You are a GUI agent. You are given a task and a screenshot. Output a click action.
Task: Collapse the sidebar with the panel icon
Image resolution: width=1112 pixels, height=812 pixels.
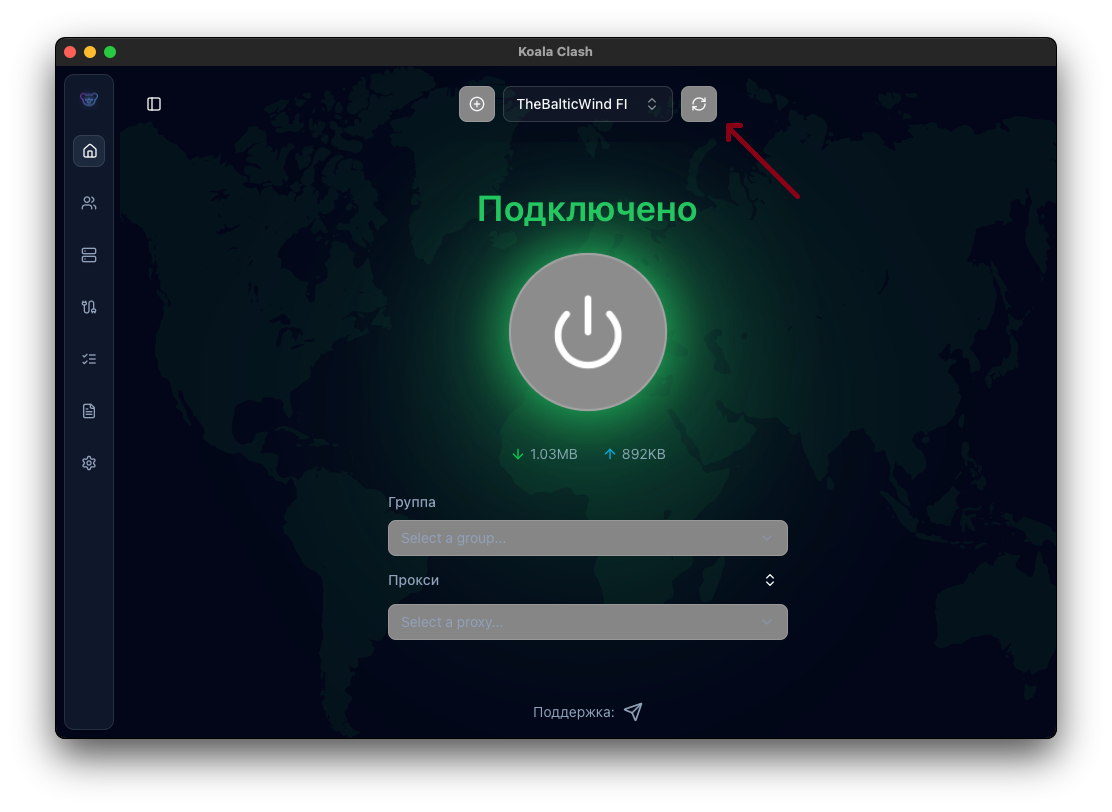[x=154, y=104]
